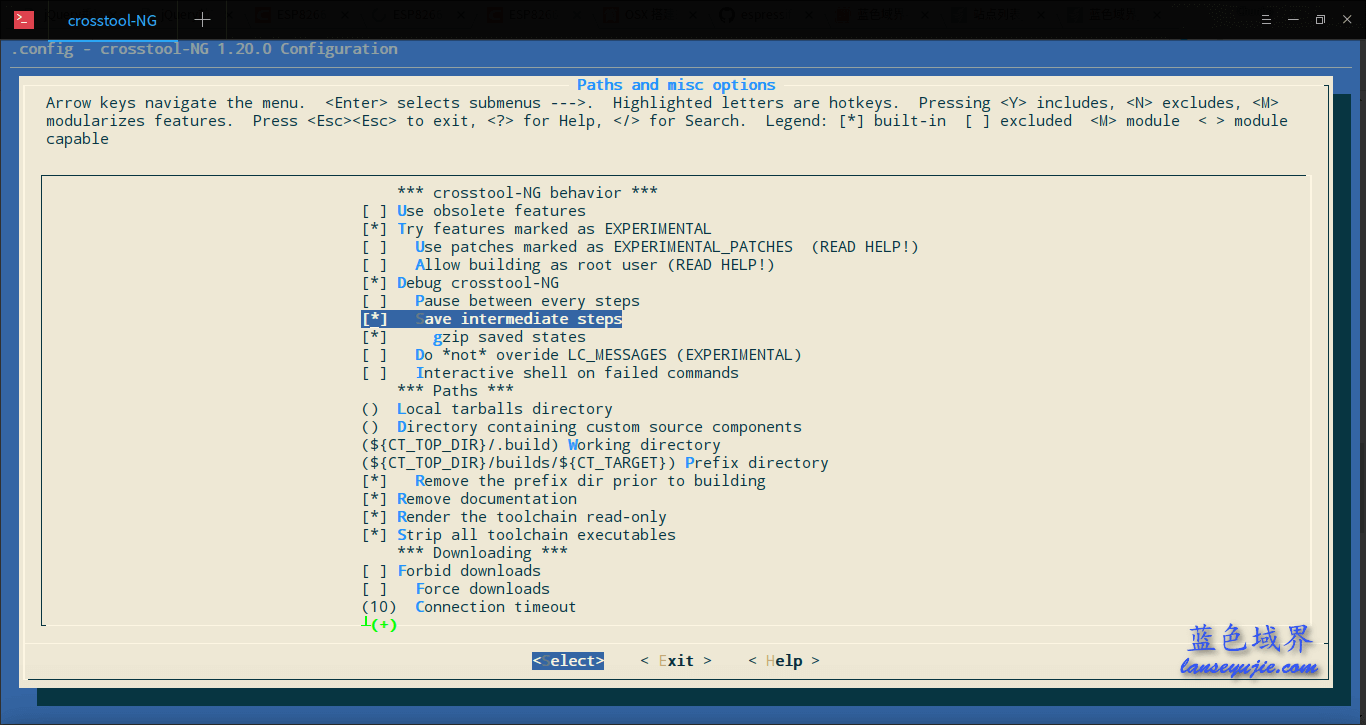1366x725 pixels.
Task: Enable the Use obsolete features option
Action: [x=474, y=211]
